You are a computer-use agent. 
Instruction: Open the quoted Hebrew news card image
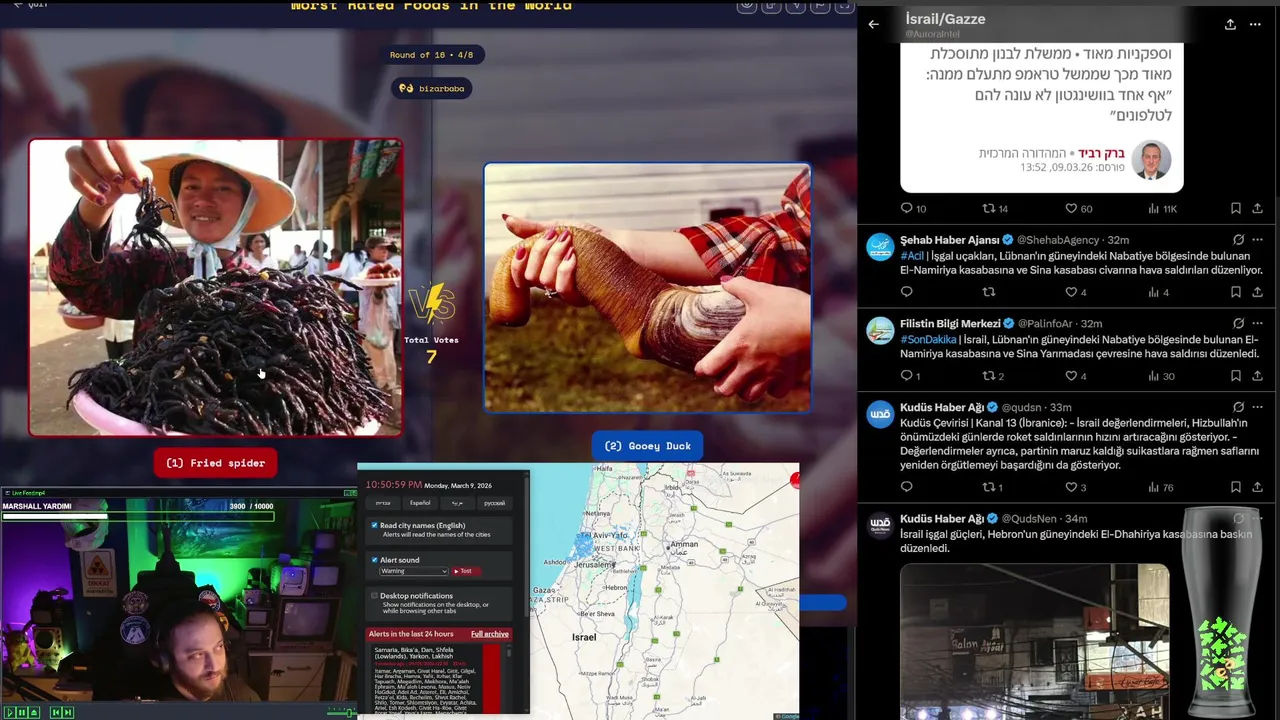coord(1041,115)
